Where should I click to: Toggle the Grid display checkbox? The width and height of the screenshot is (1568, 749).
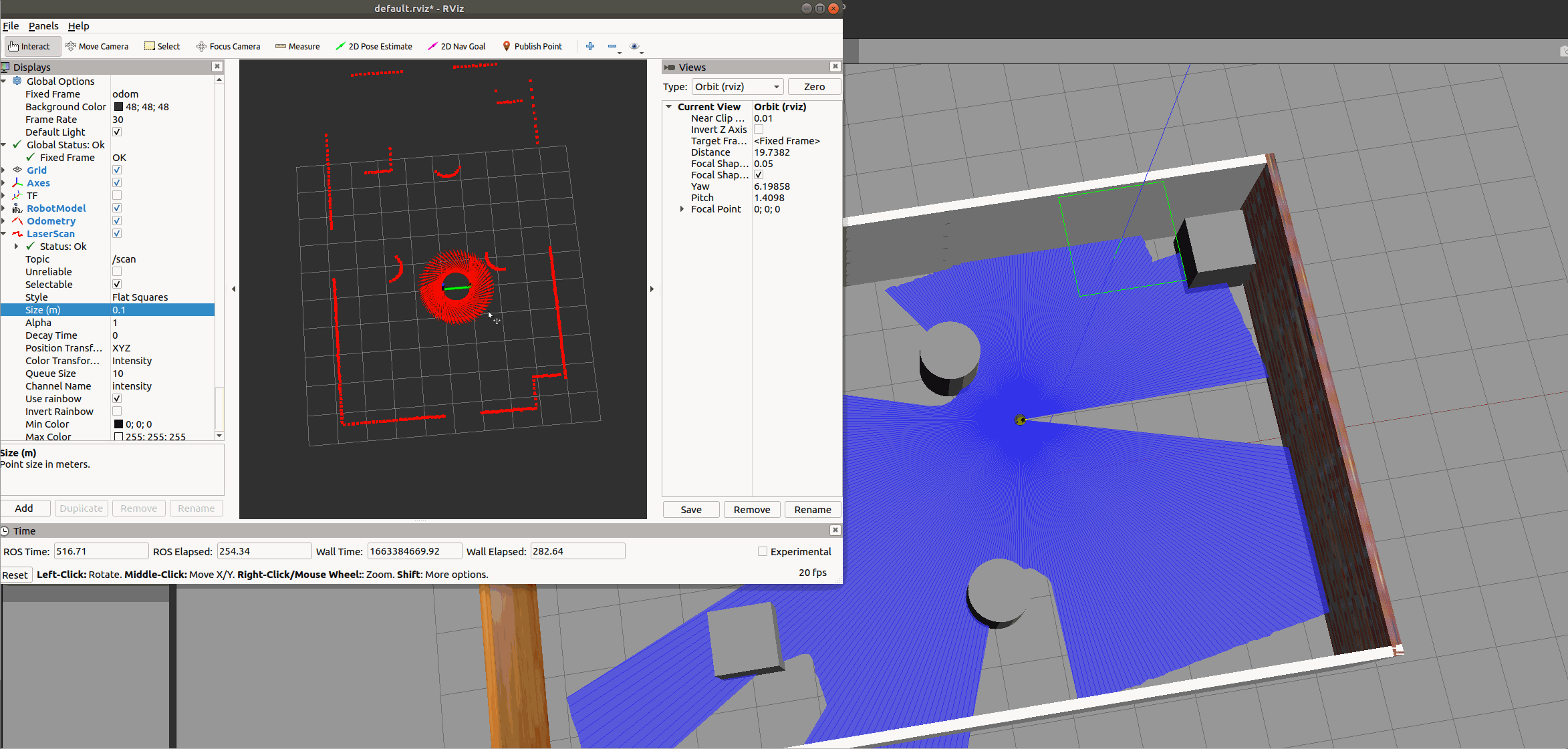(x=117, y=170)
